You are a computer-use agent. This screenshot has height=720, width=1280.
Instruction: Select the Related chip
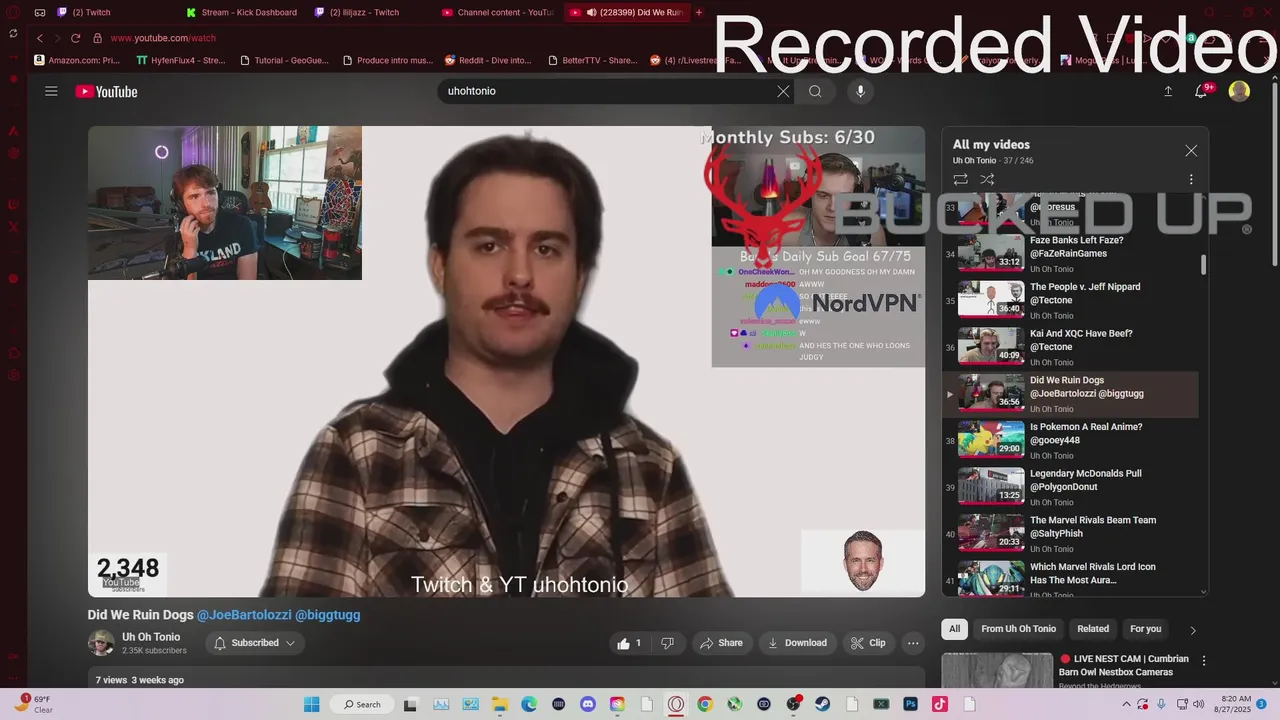pyautogui.click(x=1093, y=629)
